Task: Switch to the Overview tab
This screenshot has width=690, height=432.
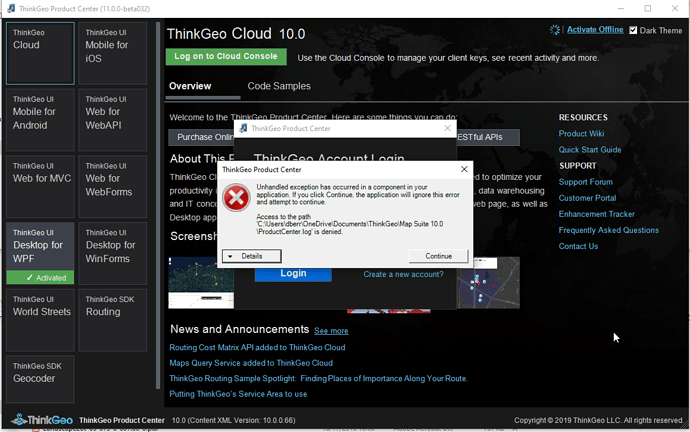Action: 190,86
